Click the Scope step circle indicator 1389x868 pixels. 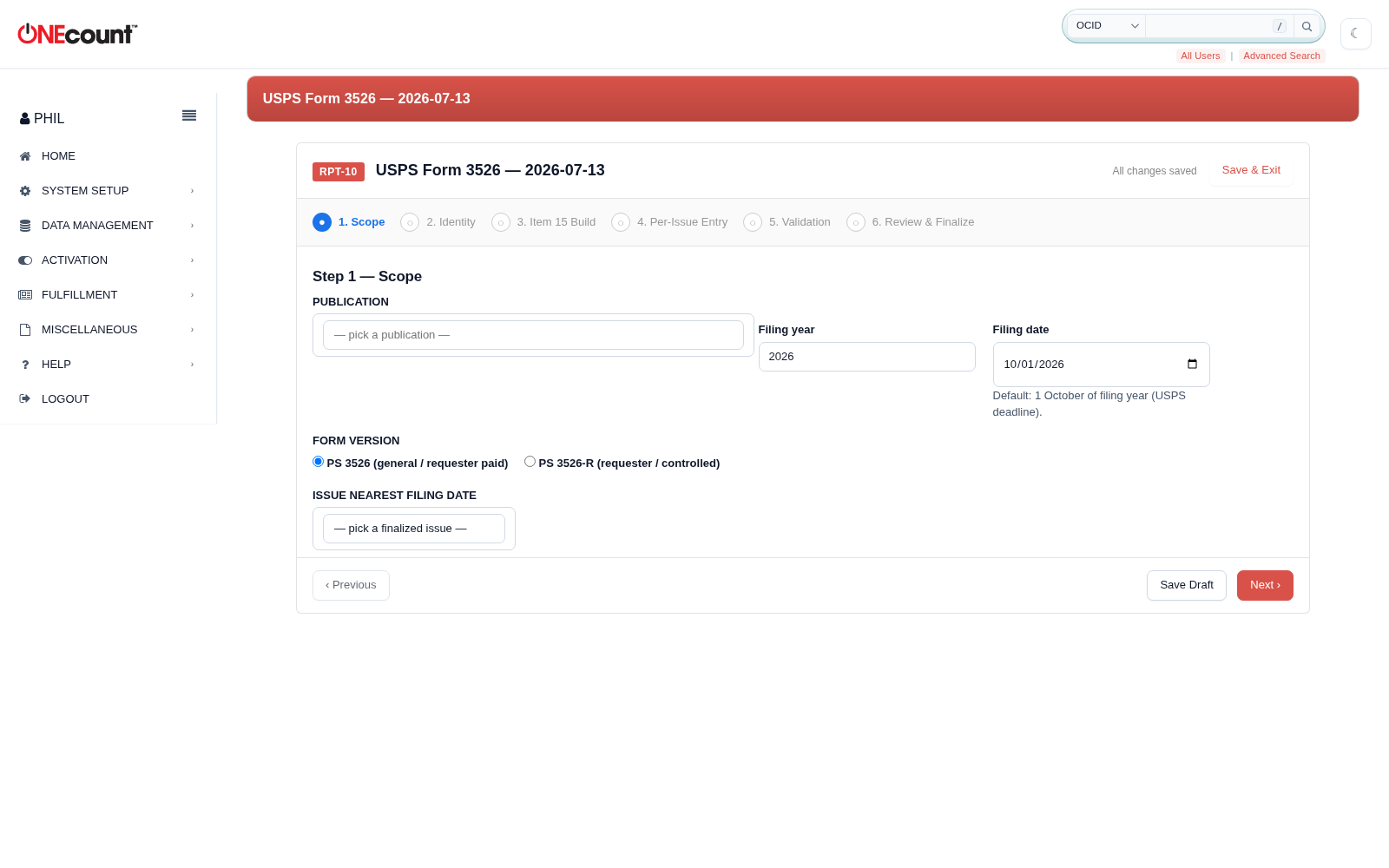pyautogui.click(x=322, y=222)
